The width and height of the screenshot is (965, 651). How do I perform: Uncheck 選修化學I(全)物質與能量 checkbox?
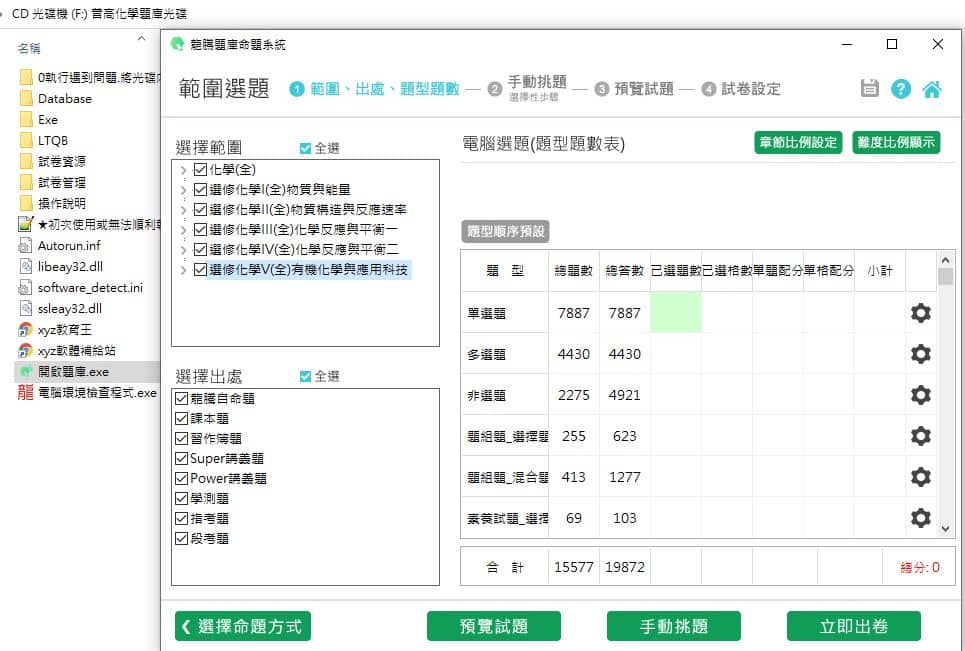coord(200,190)
